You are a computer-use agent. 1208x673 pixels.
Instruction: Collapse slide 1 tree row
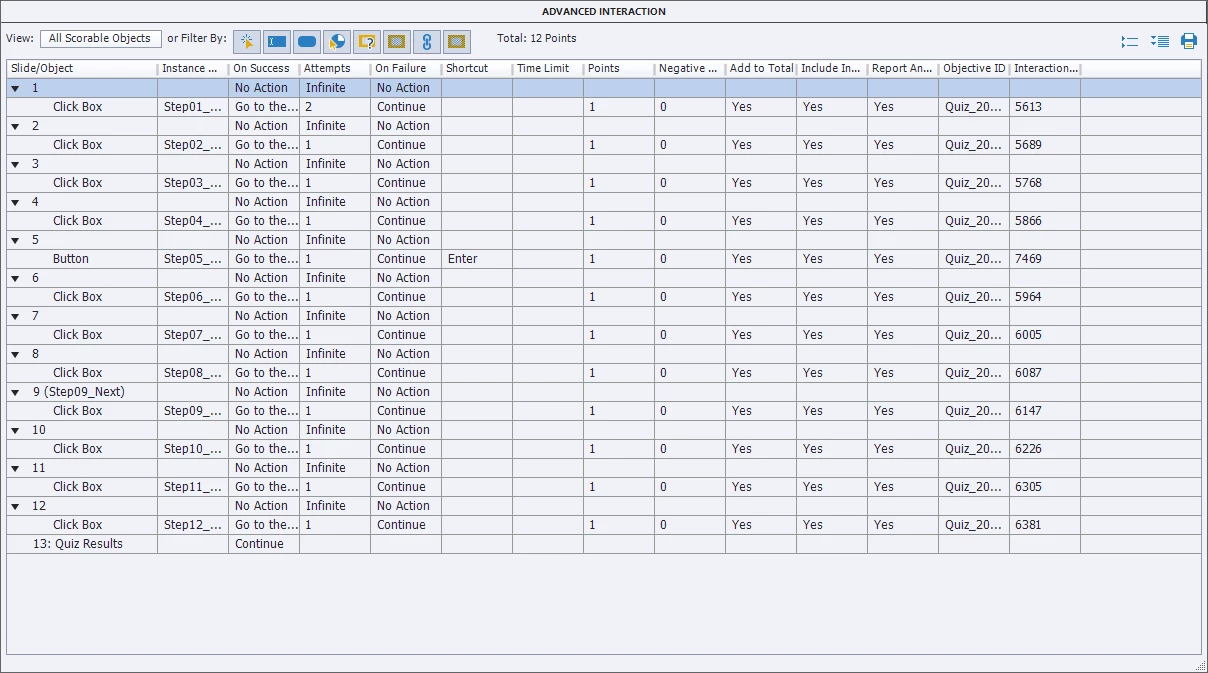pos(15,88)
